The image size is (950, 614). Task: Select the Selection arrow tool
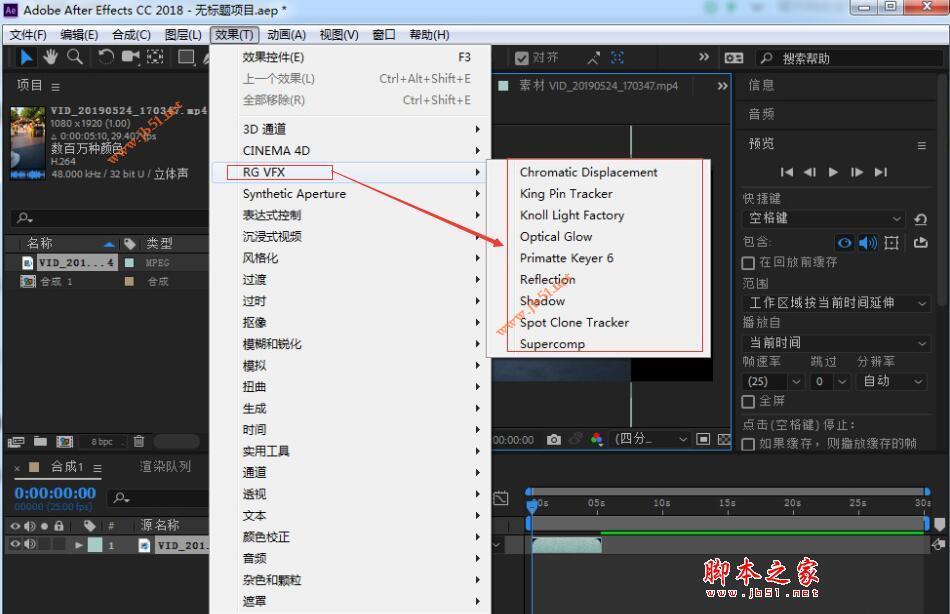pos(26,58)
